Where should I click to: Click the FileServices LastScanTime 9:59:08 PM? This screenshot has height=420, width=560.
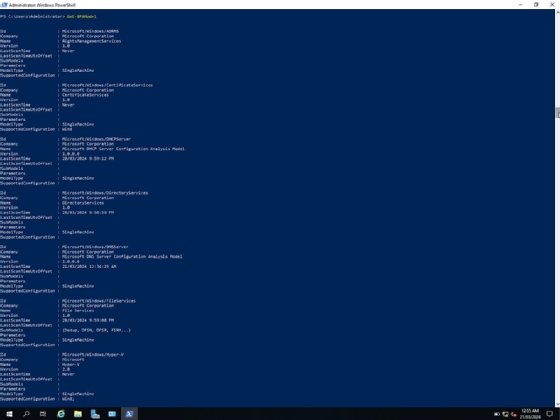pyautogui.click(x=88, y=320)
